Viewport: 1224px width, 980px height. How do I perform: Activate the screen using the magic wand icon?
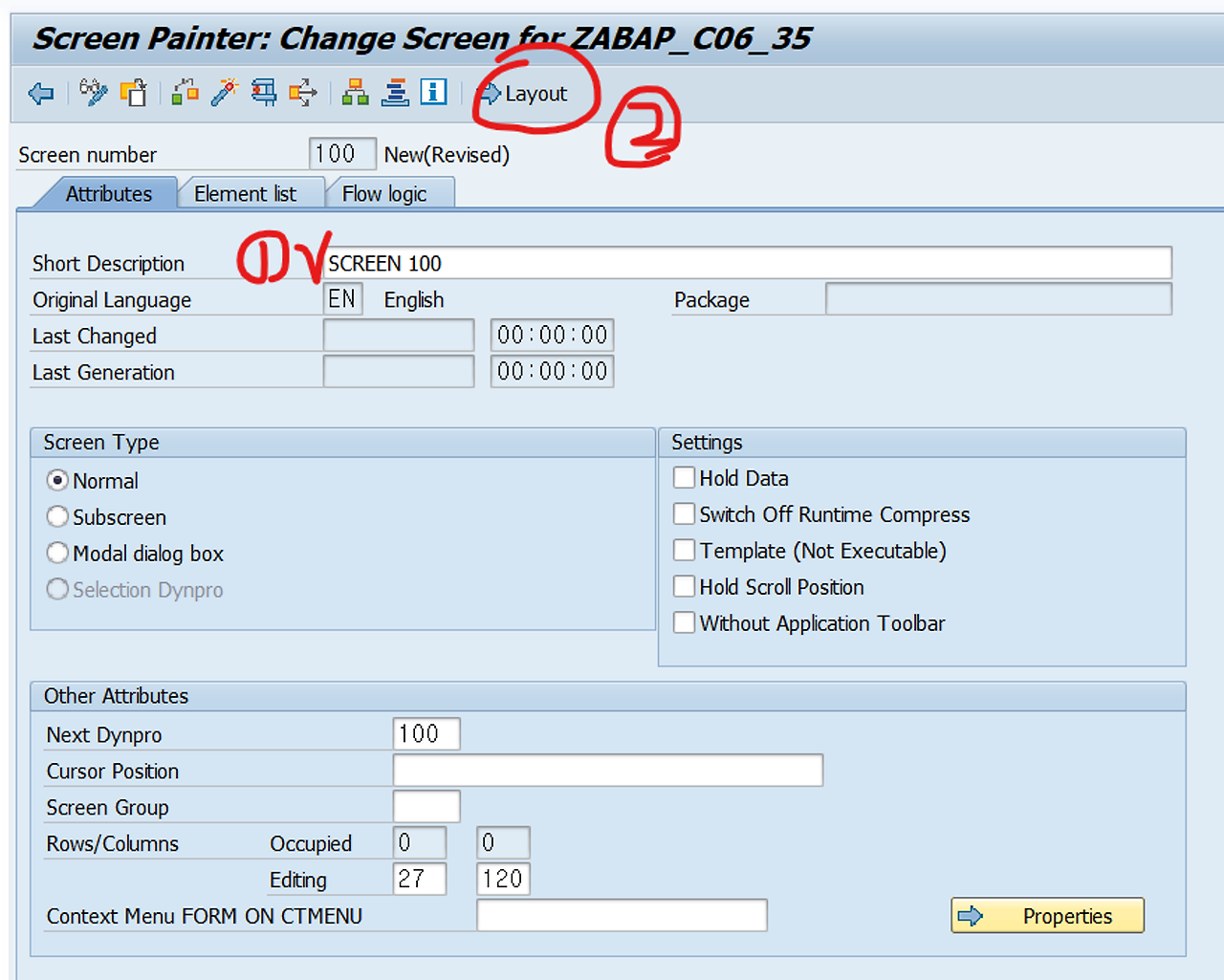(224, 92)
